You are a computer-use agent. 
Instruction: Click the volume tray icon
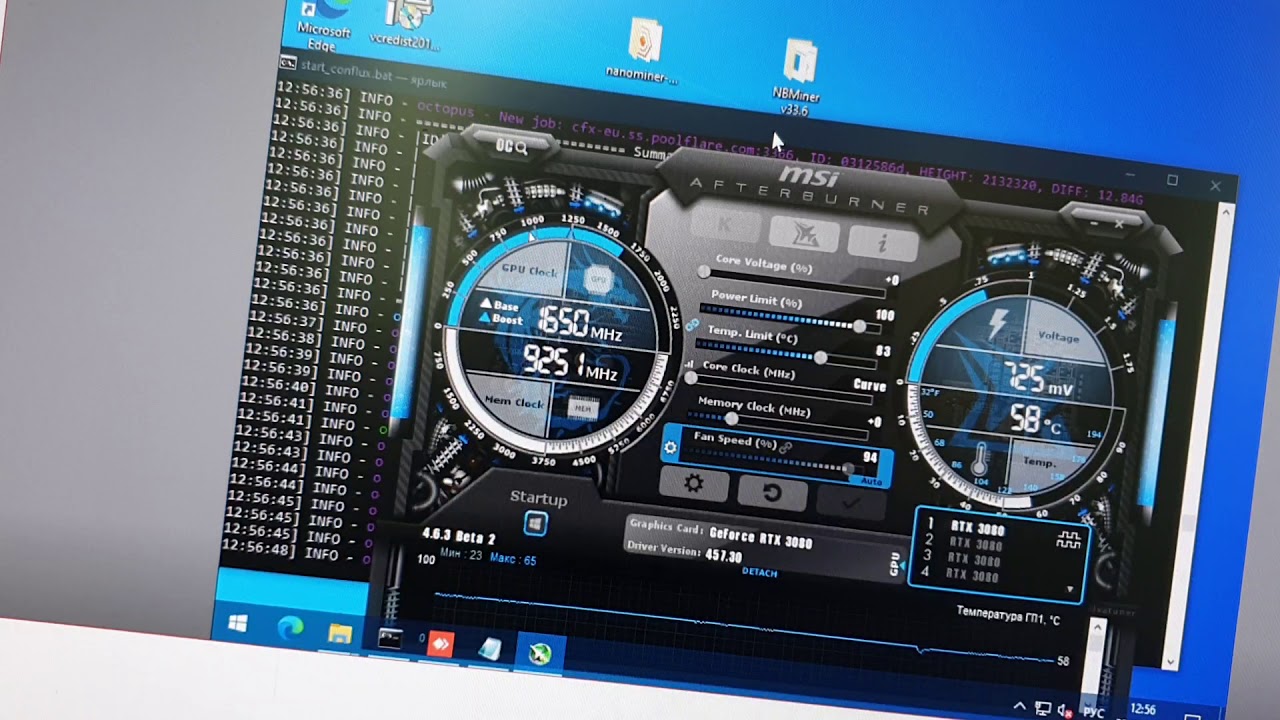(x=1066, y=709)
